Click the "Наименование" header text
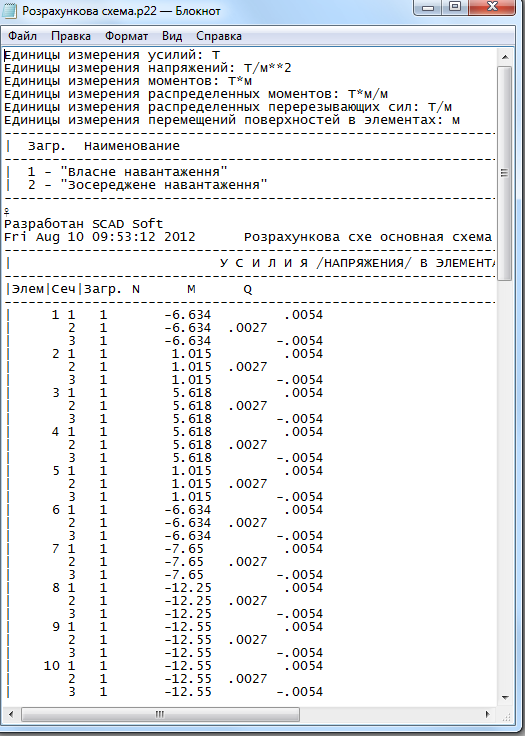 tap(131, 146)
